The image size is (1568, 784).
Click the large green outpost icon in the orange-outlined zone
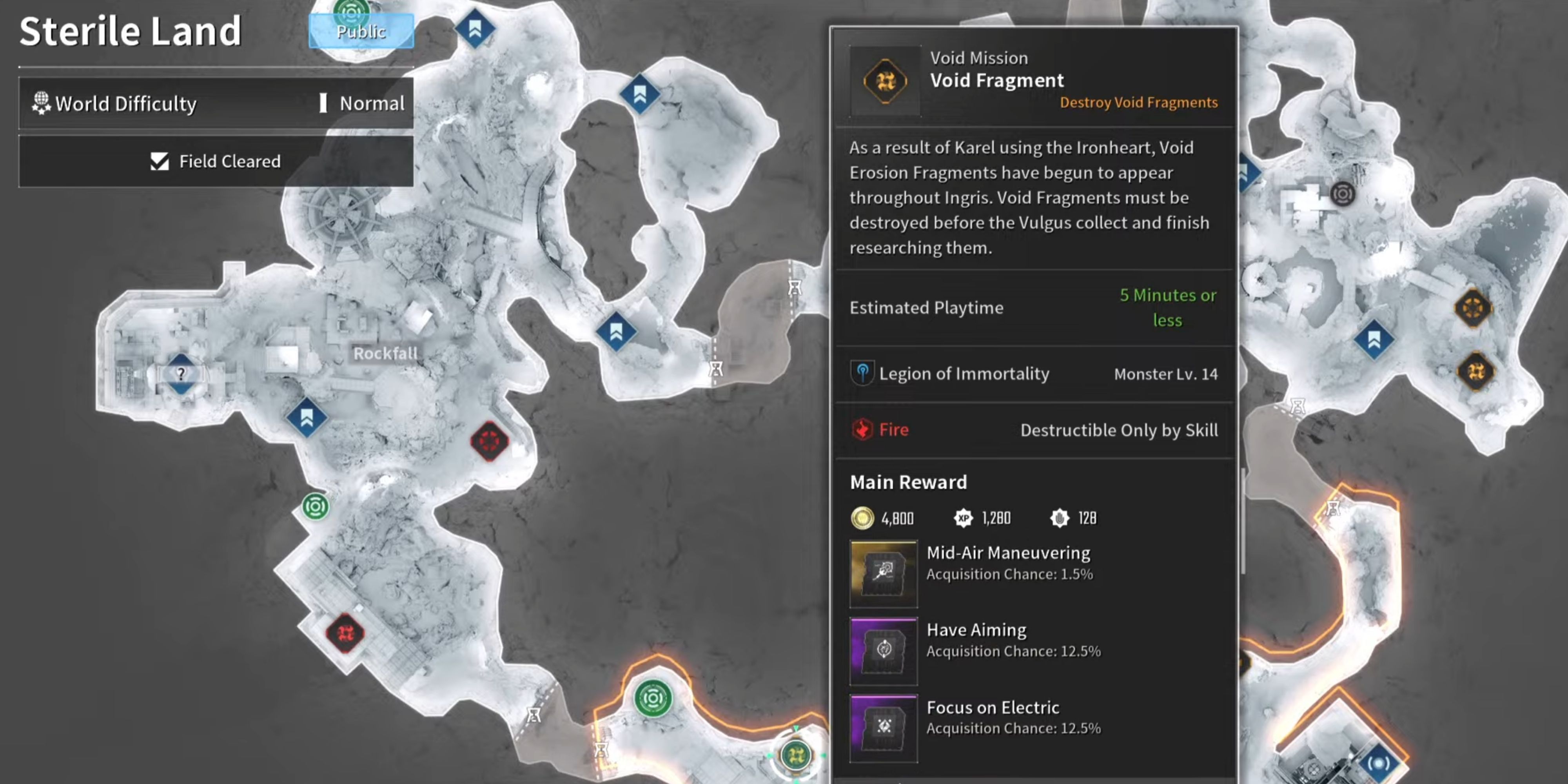tap(653, 698)
